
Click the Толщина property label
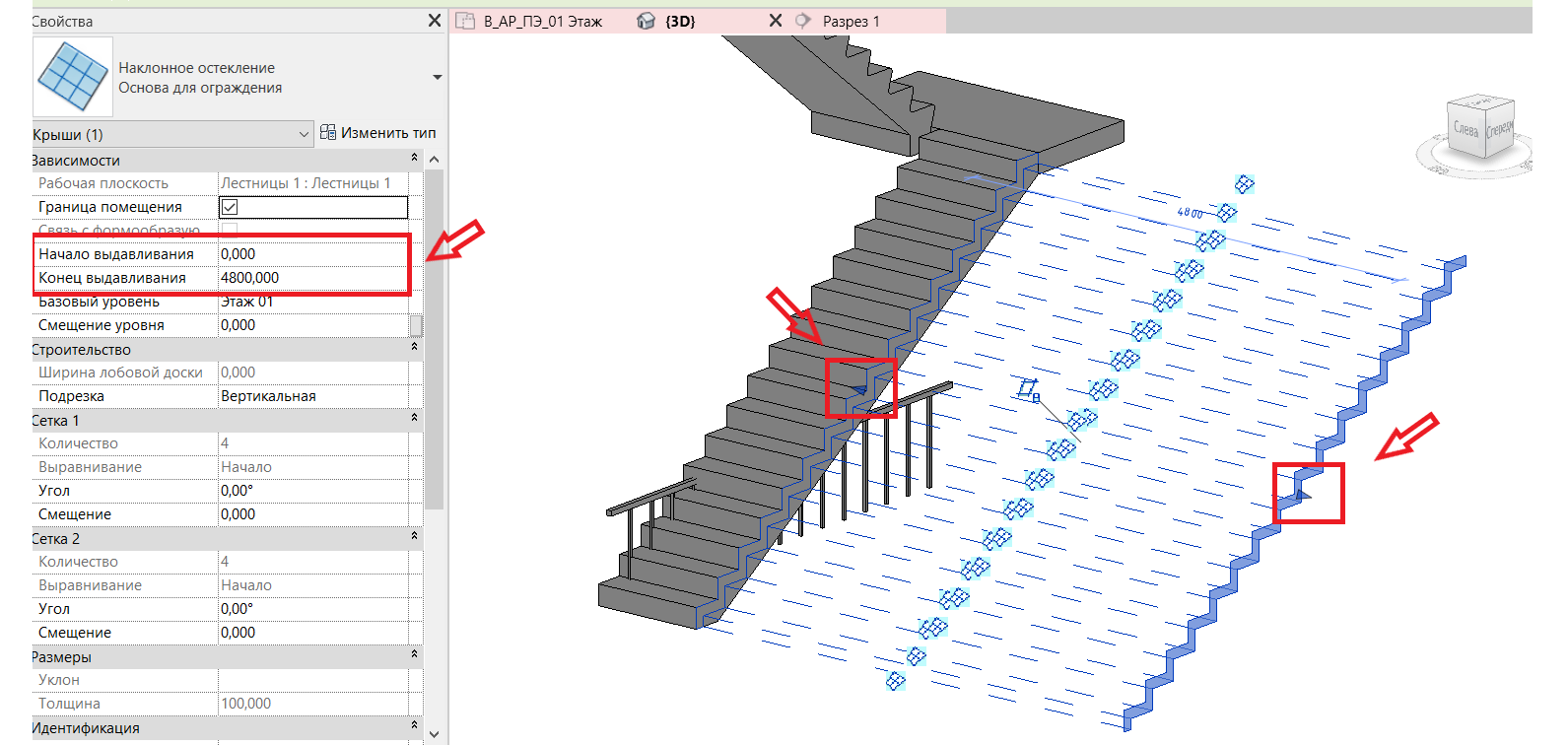[69, 704]
